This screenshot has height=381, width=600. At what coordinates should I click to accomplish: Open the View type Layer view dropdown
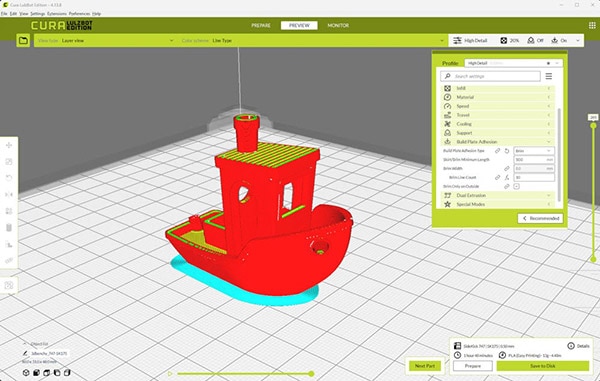tap(106, 40)
